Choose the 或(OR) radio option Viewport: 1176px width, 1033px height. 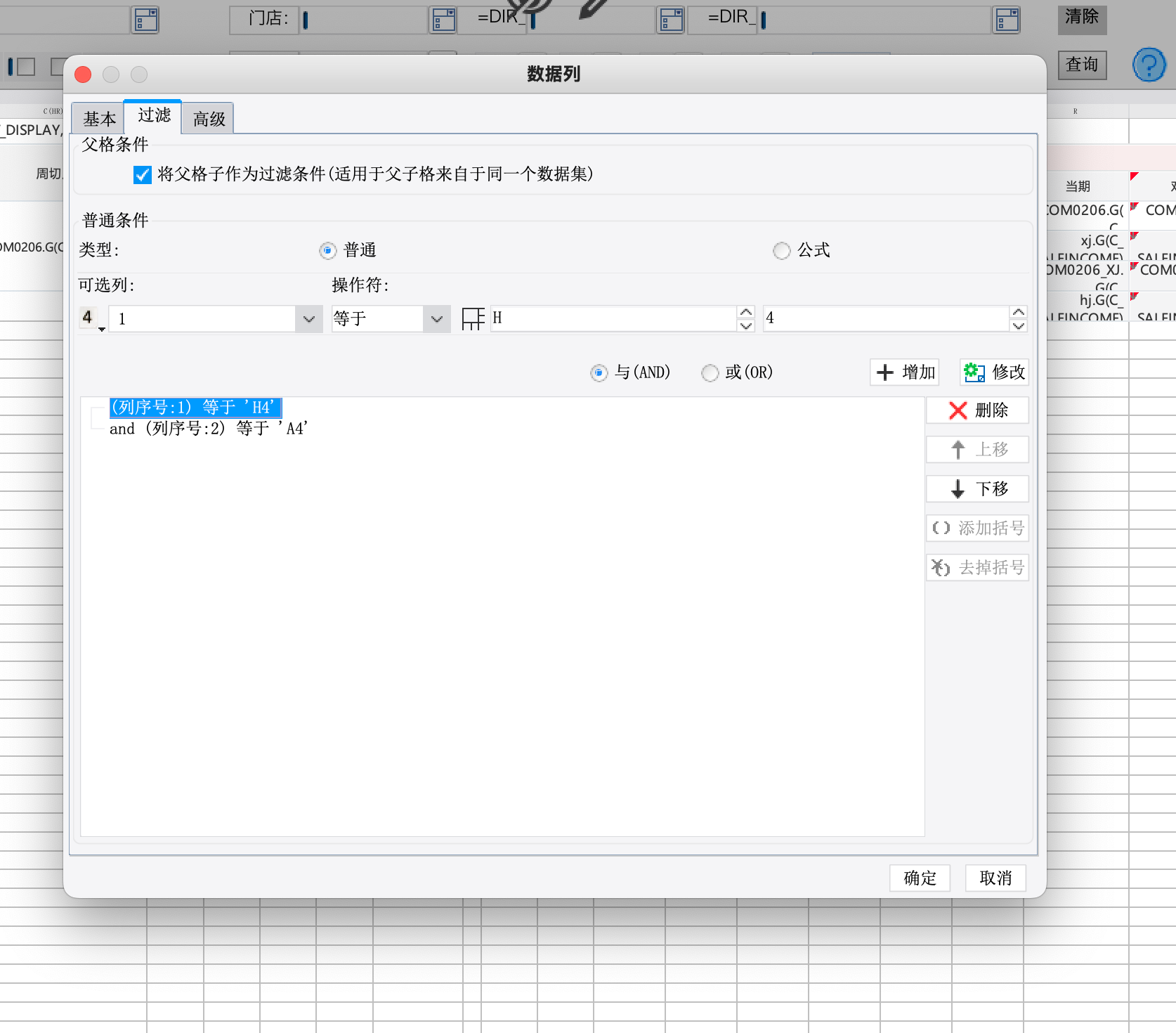click(x=710, y=372)
